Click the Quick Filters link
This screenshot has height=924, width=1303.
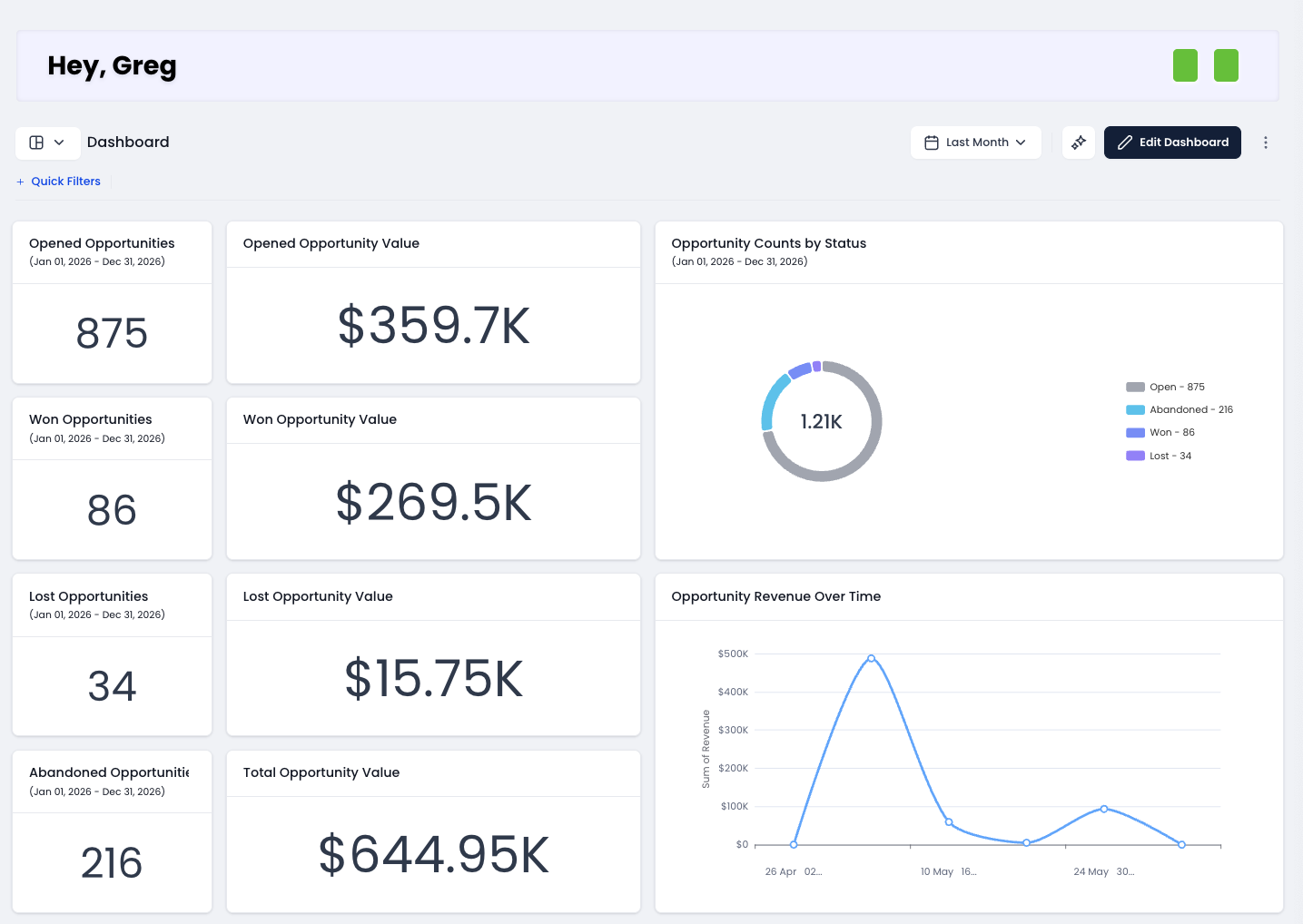pyautogui.click(x=58, y=182)
